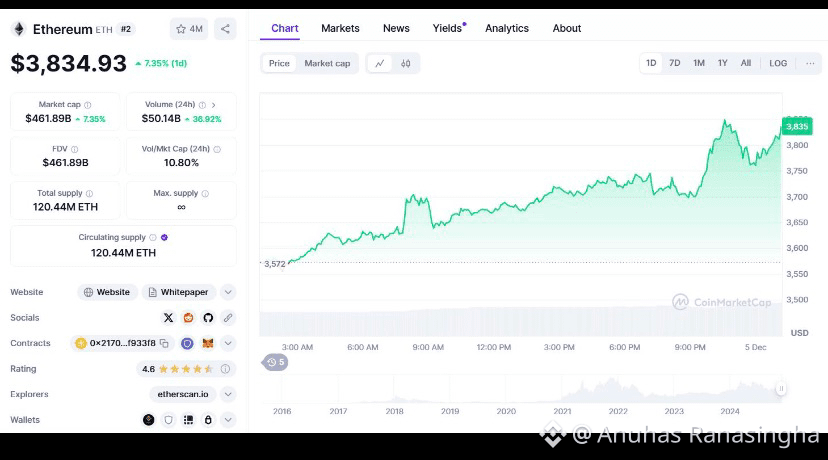Click the 3,835 current price label
The width and height of the screenshot is (828, 460).
(x=797, y=127)
